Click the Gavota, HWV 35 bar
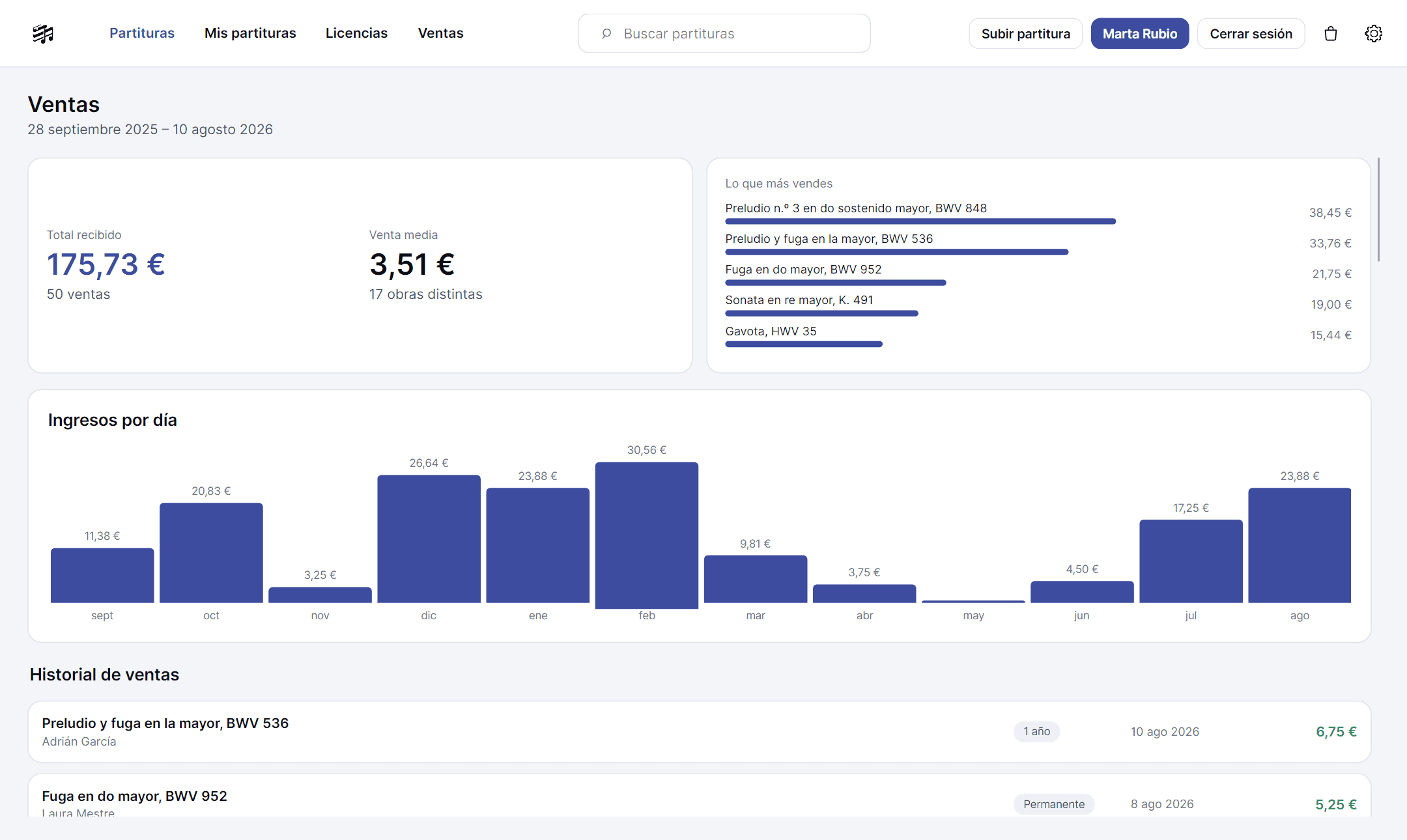 tap(804, 344)
